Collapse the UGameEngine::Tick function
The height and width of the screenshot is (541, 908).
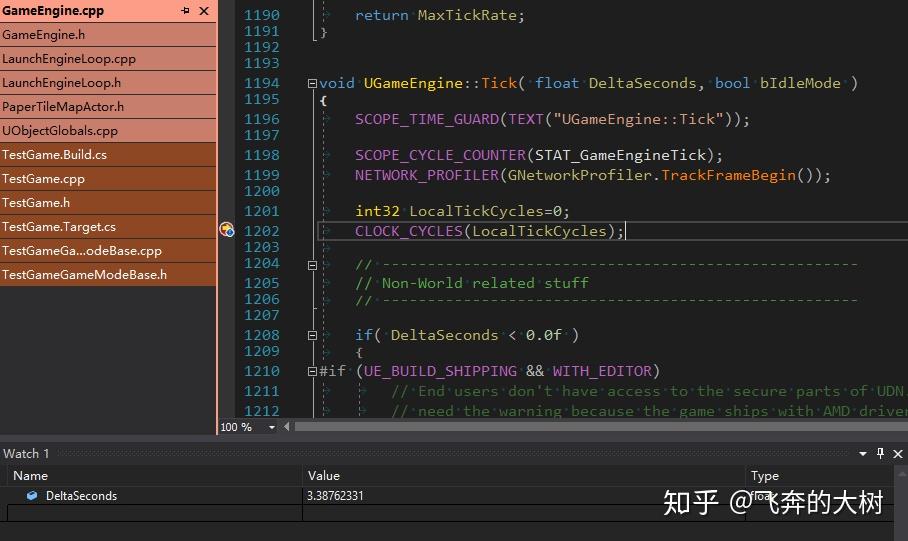pos(312,83)
